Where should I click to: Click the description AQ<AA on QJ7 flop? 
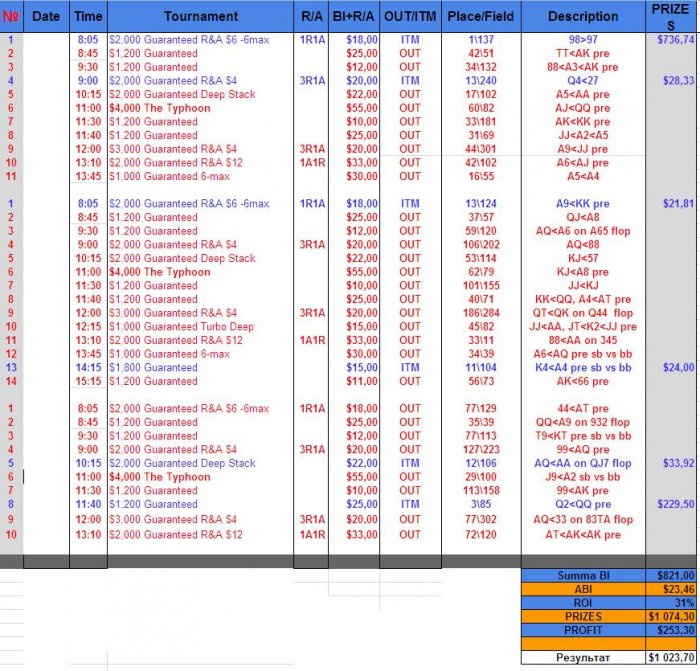click(583, 463)
